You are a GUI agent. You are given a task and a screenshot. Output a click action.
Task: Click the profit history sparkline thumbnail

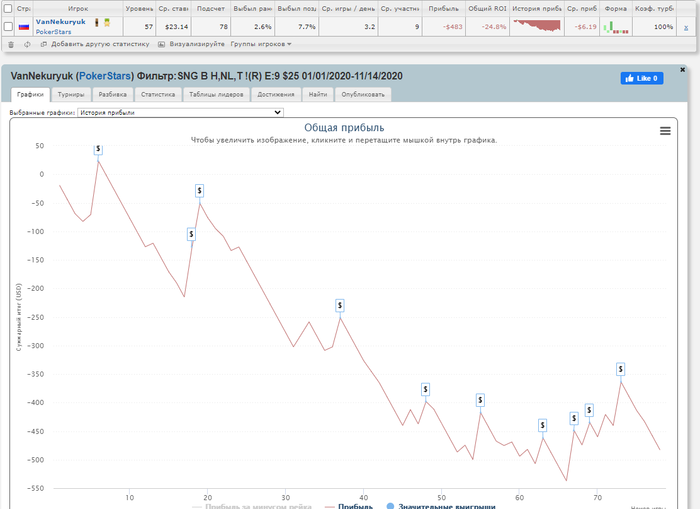[537, 26]
